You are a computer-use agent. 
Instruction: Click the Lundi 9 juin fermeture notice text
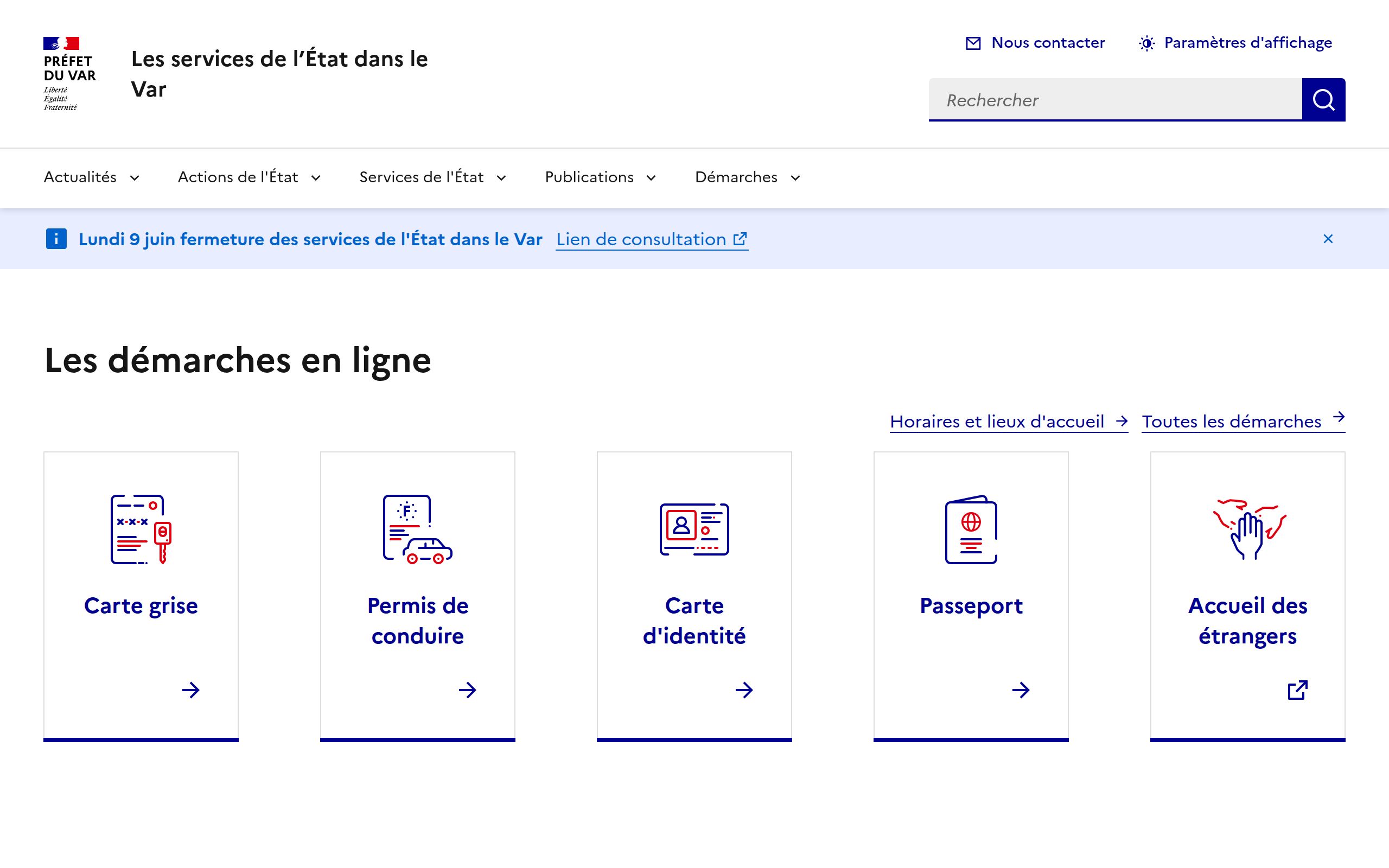(x=310, y=239)
